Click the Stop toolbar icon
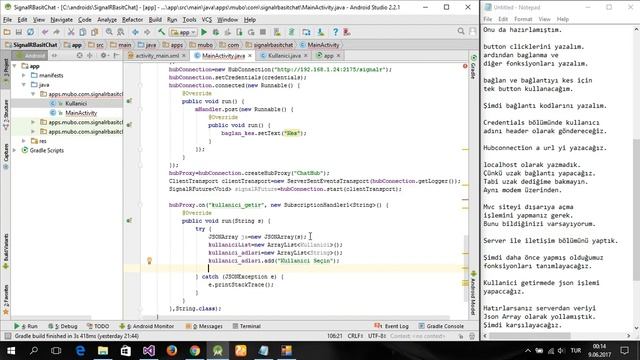The width and height of the screenshot is (640, 360). 263,32
